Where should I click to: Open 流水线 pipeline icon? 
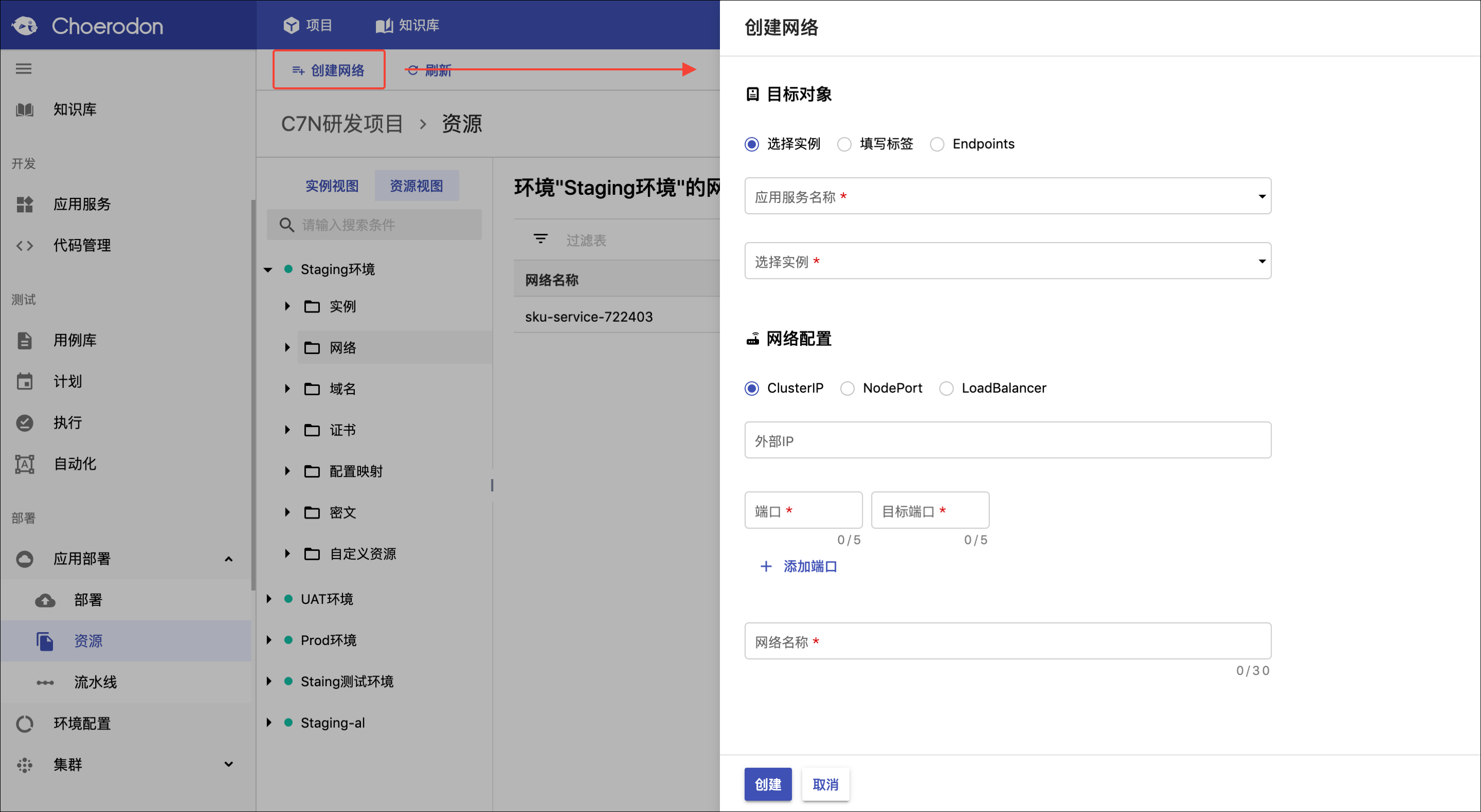(x=45, y=682)
